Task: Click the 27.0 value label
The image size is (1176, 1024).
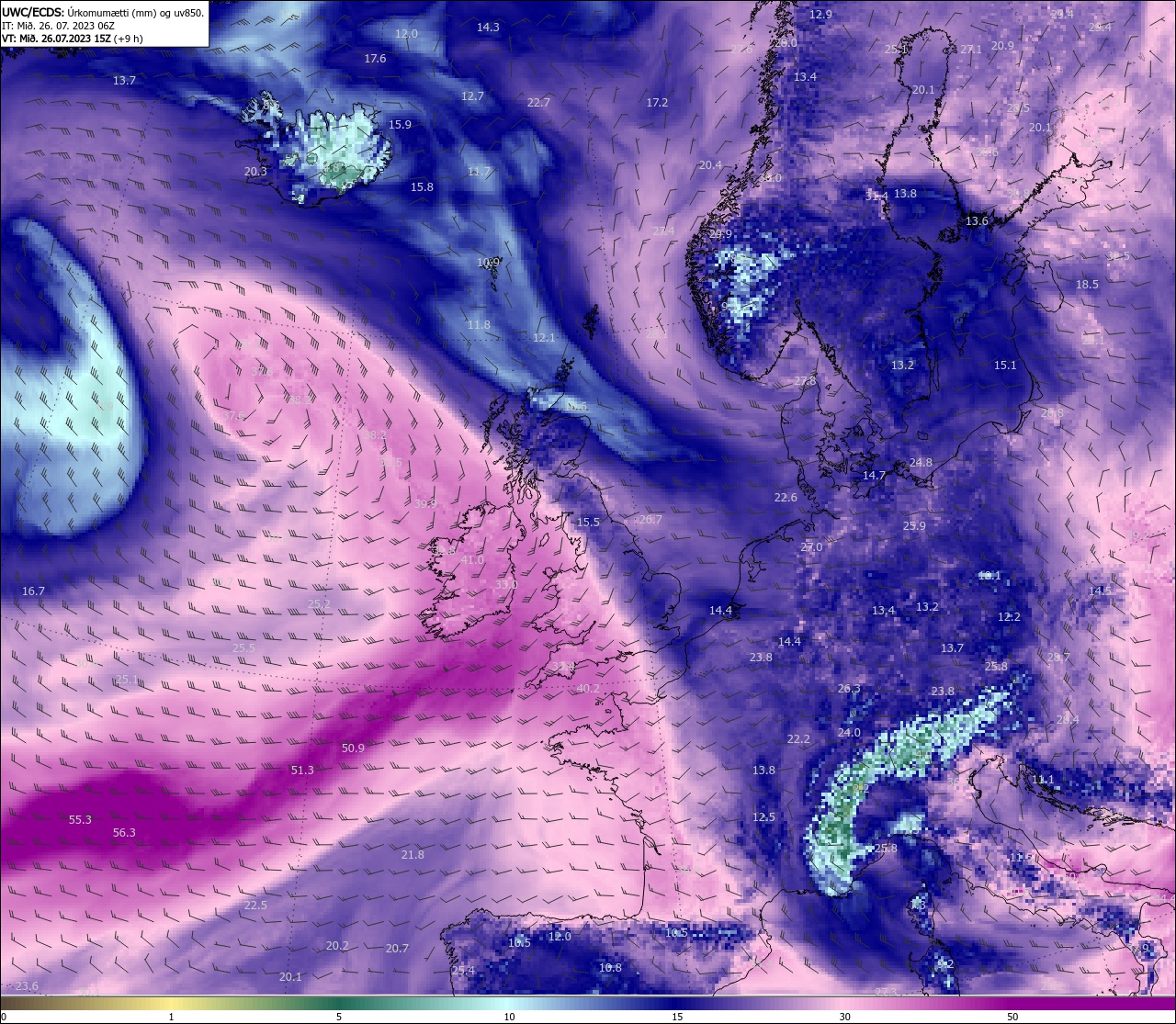Action: [x=811, y=546]
